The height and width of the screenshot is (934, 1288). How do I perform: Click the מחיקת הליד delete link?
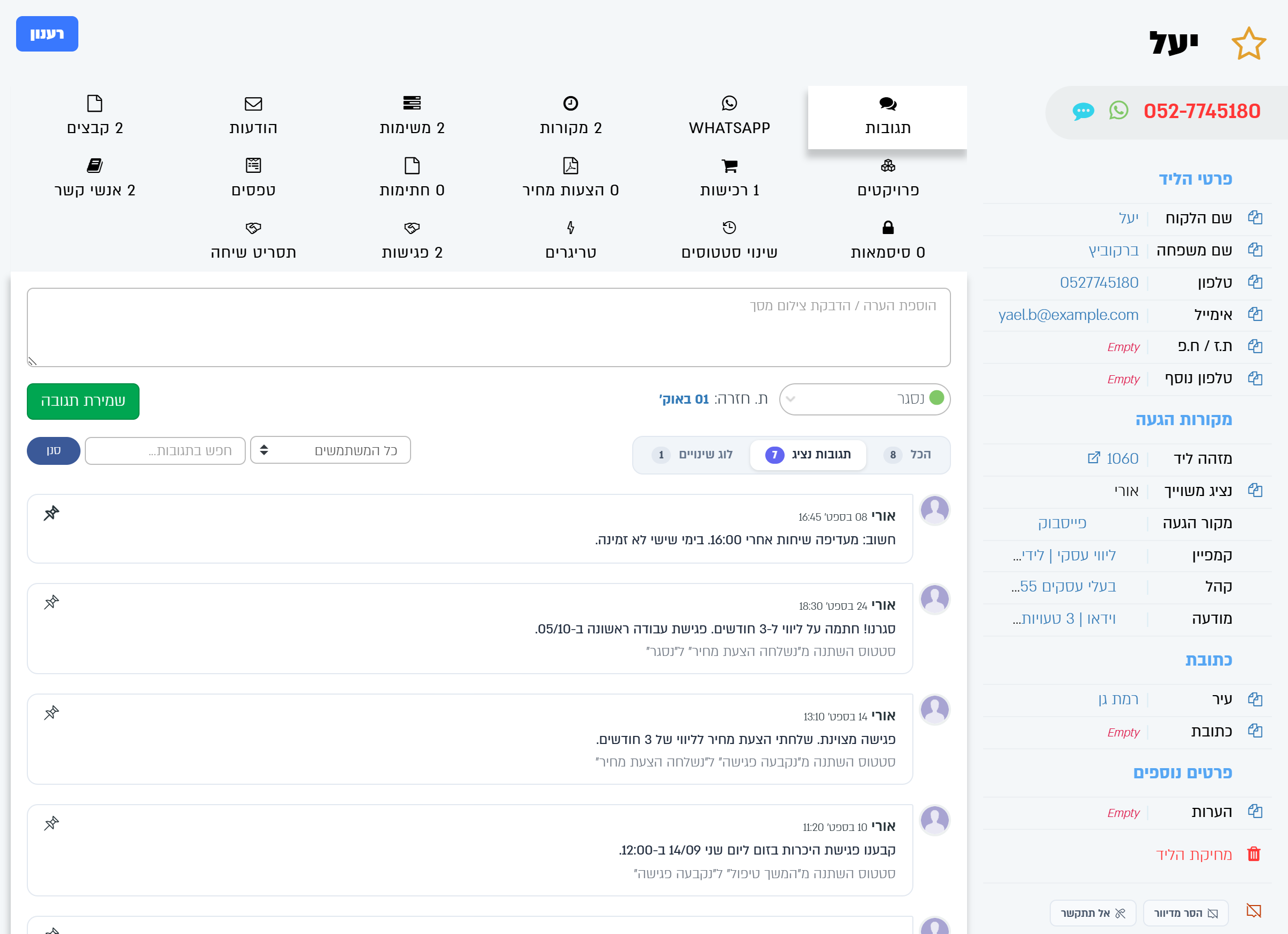tap(1194, 855)
